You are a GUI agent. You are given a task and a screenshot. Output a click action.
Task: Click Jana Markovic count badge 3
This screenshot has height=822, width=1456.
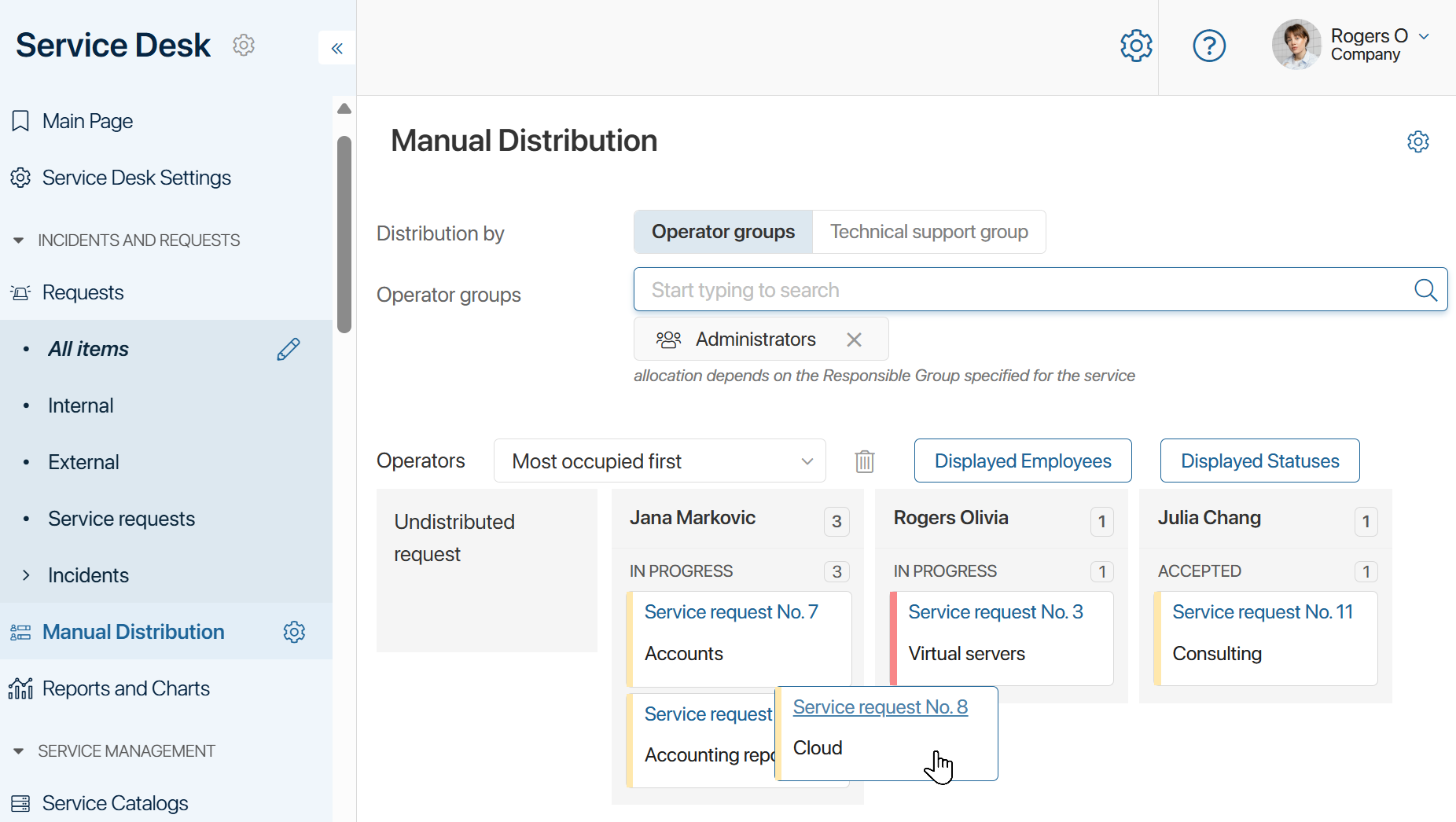pyautogui.click(x=836, y=521)
